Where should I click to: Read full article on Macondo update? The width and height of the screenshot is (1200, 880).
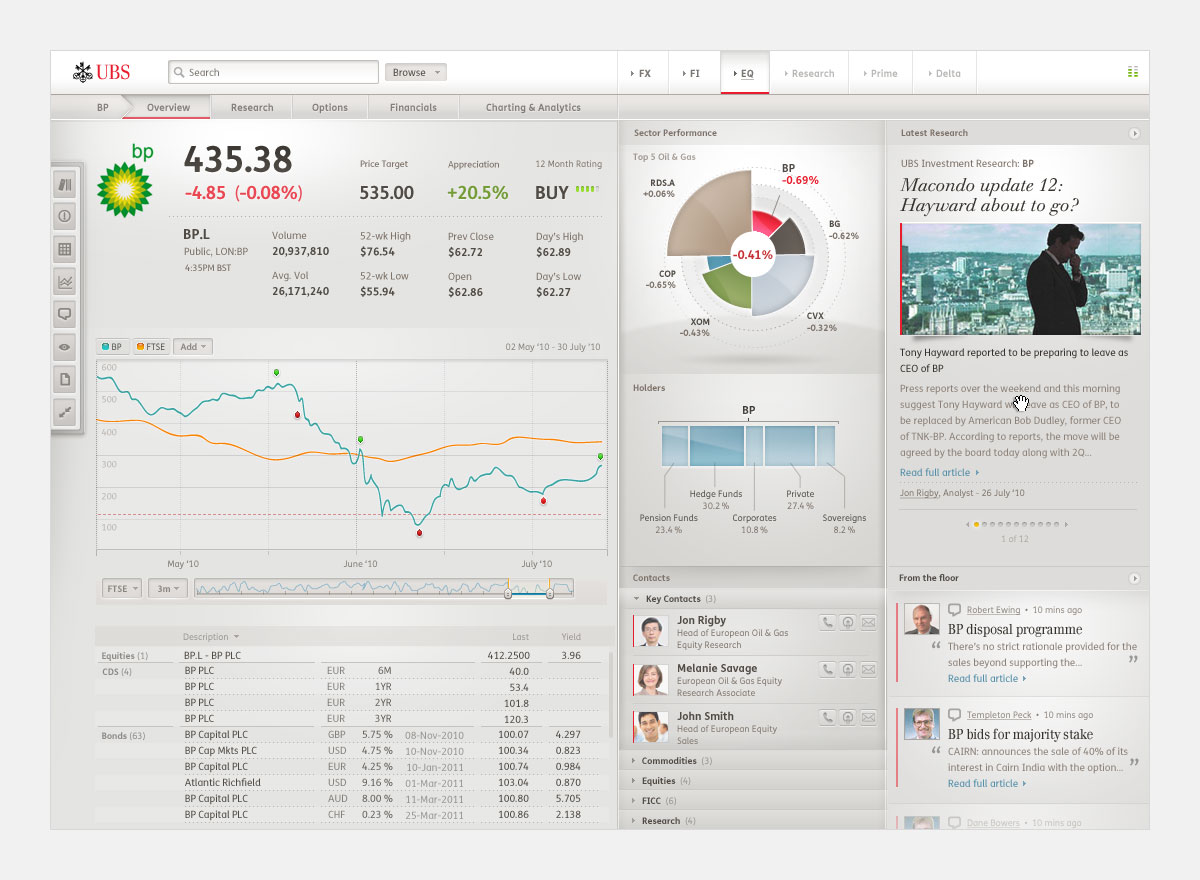(939, 473)
